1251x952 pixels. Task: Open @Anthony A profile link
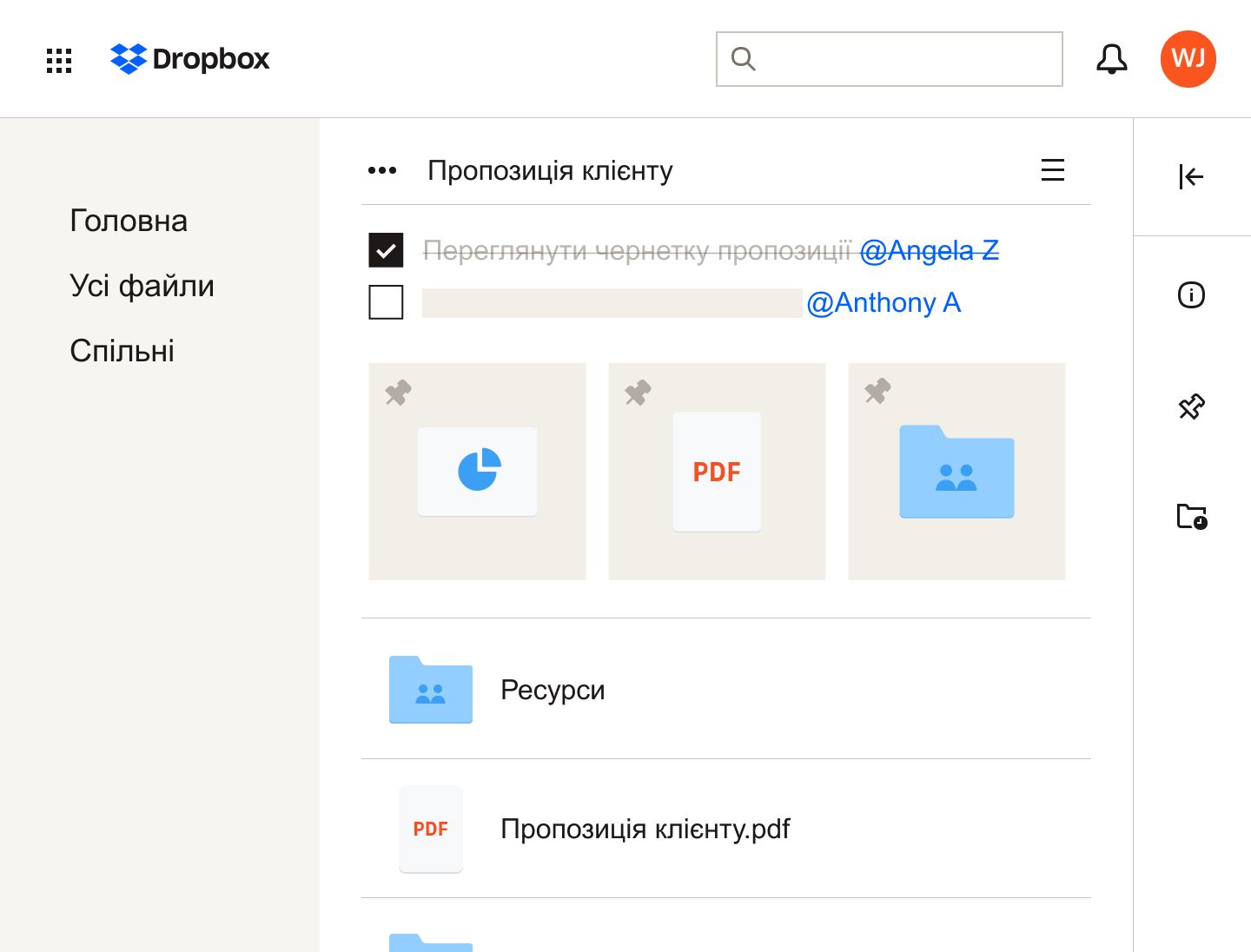pos(884,303)
